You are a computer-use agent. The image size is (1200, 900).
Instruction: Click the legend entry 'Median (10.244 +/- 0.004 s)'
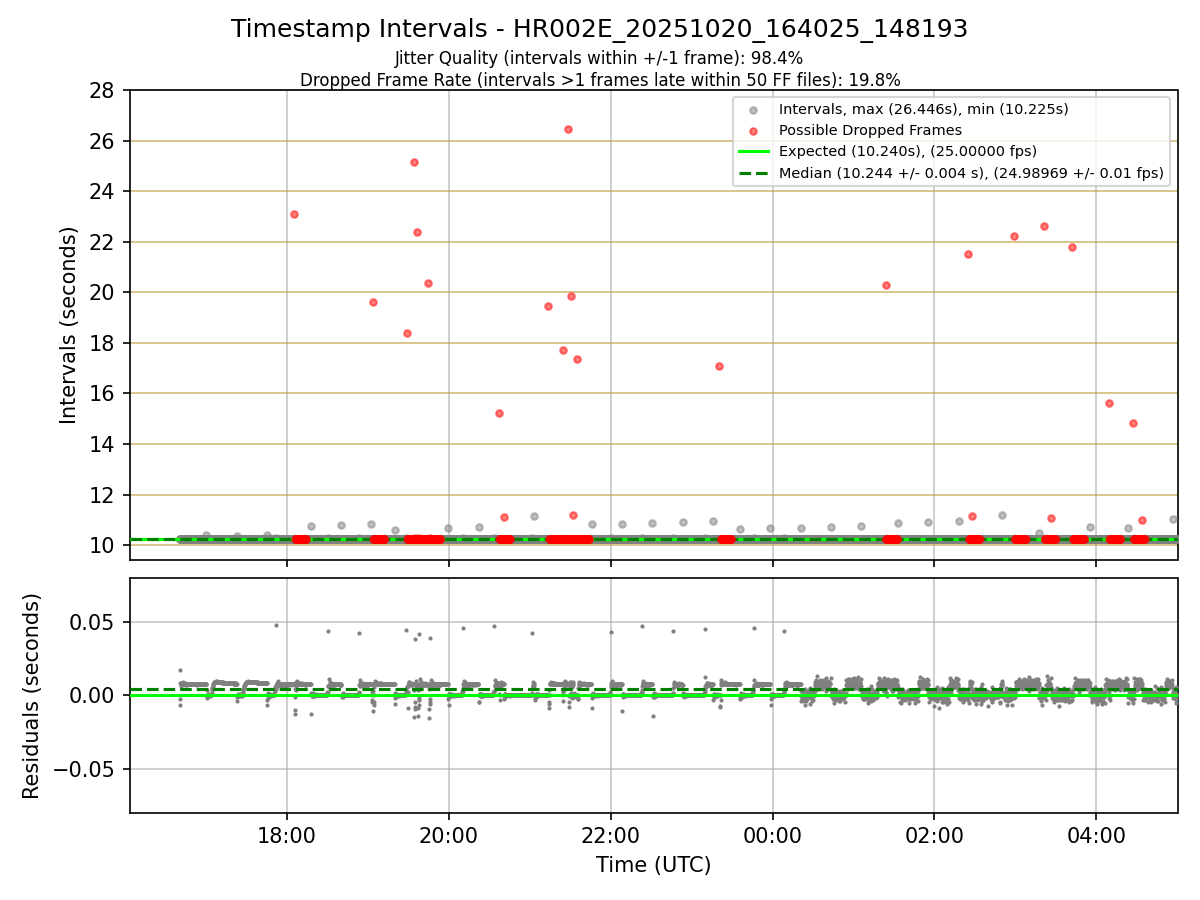(x=971, y=173)
